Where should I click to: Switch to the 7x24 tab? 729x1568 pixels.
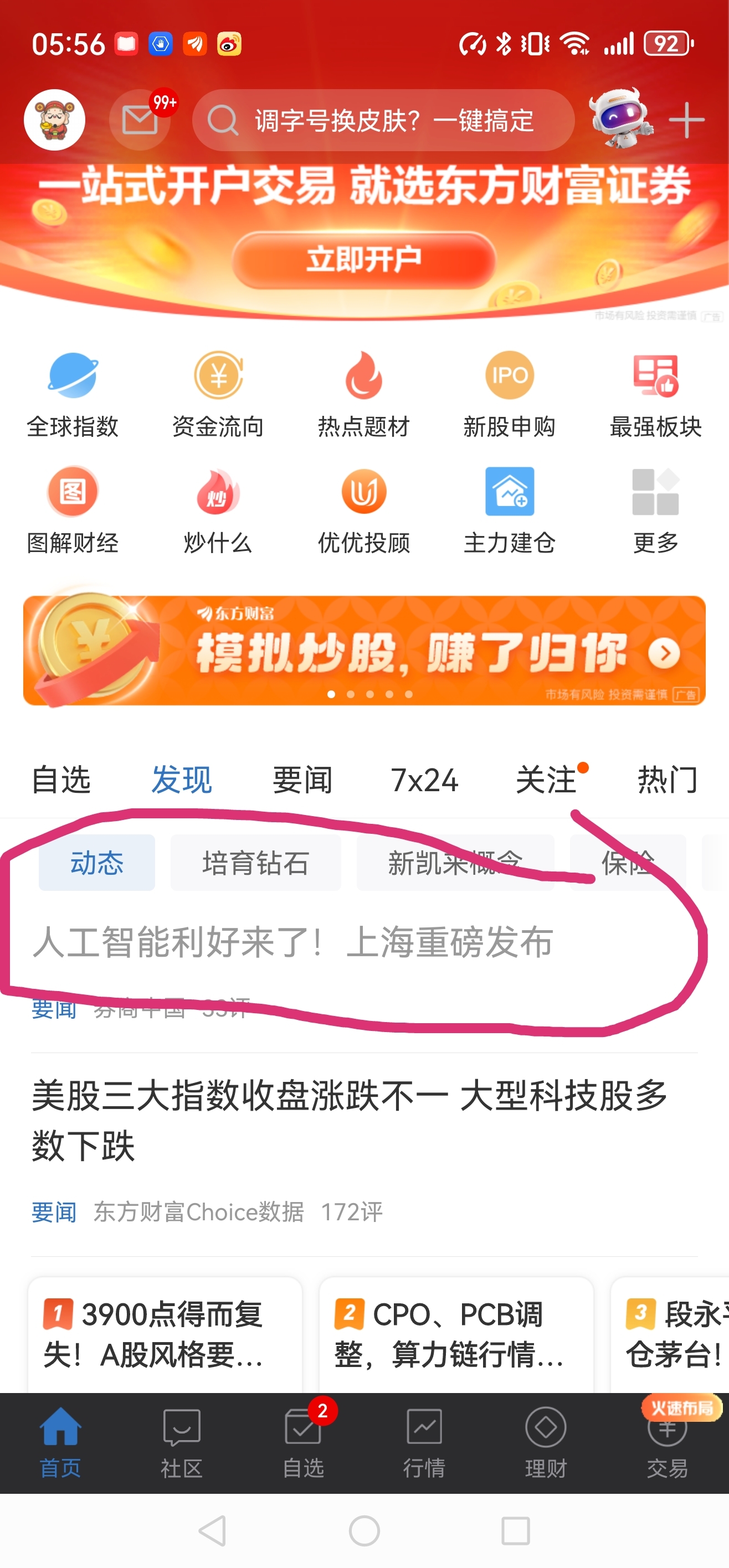coord(424,780)
